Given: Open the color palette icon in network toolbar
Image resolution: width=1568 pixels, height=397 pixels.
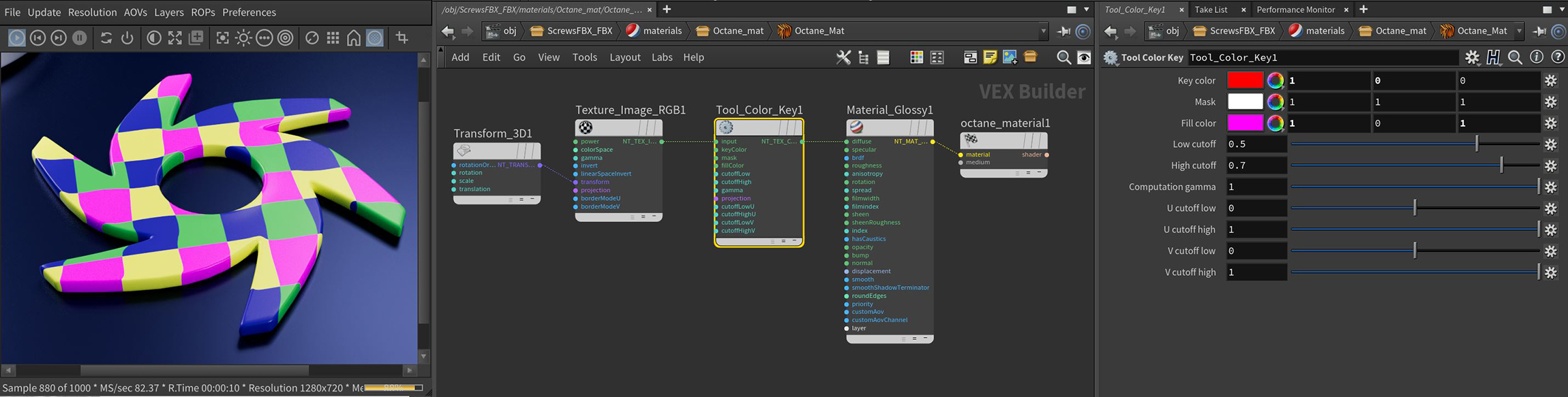Looking at the screenshot, I should click(x=916, y=58).
